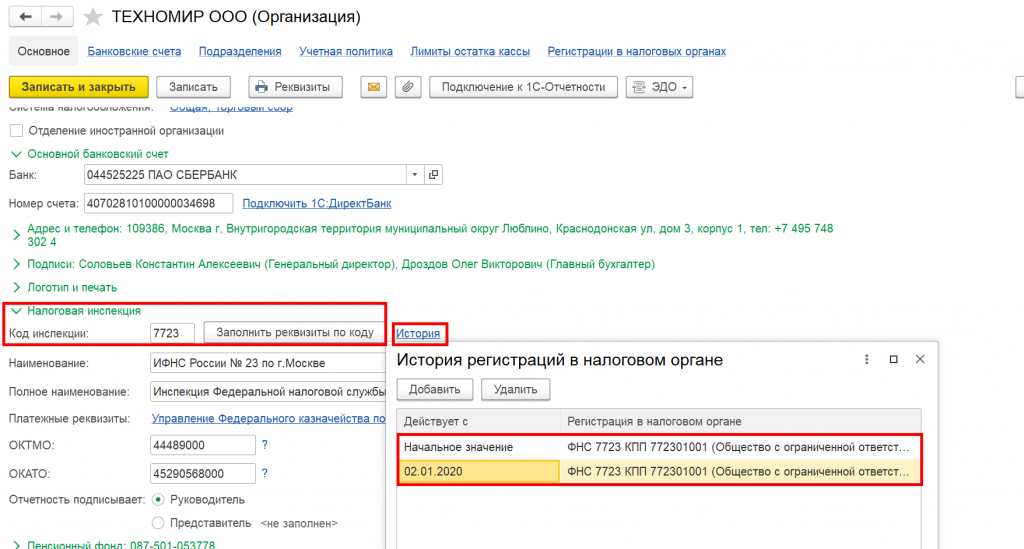Click the Наименование field of tax inspection

click(x=268, y=363)
